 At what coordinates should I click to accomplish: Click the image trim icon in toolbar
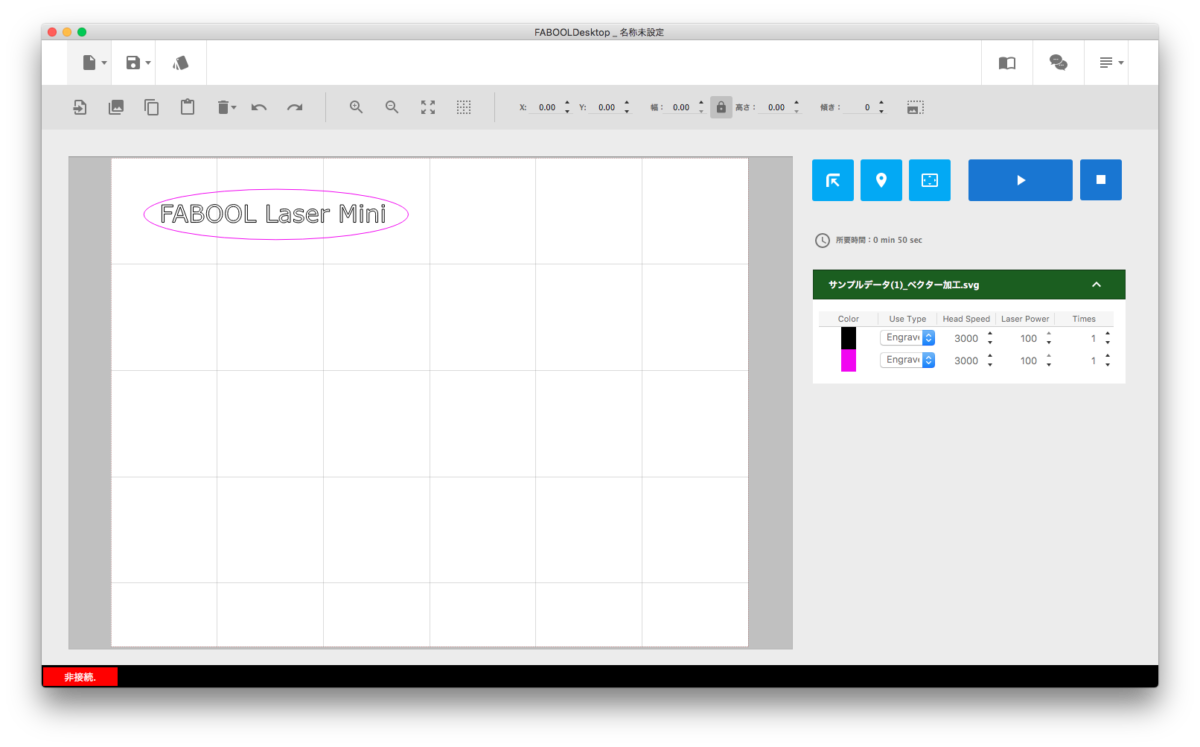pos(915,107)
